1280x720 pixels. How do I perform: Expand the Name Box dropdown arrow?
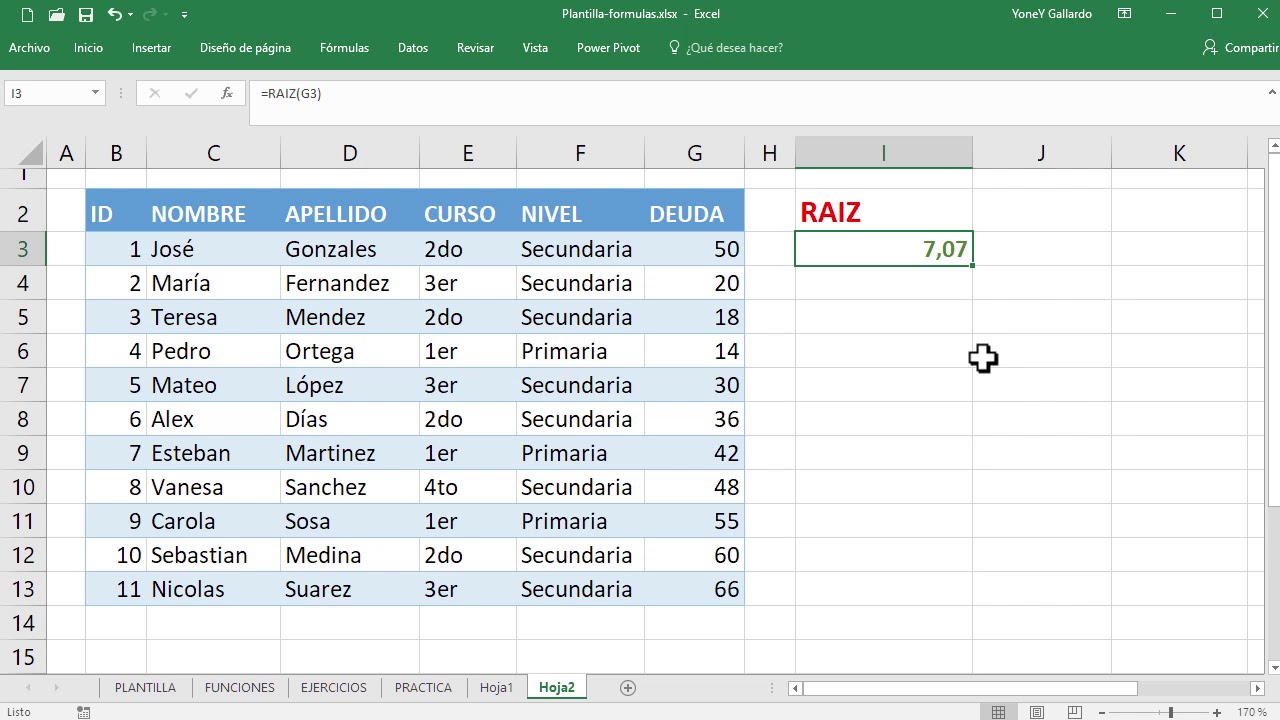95,93
